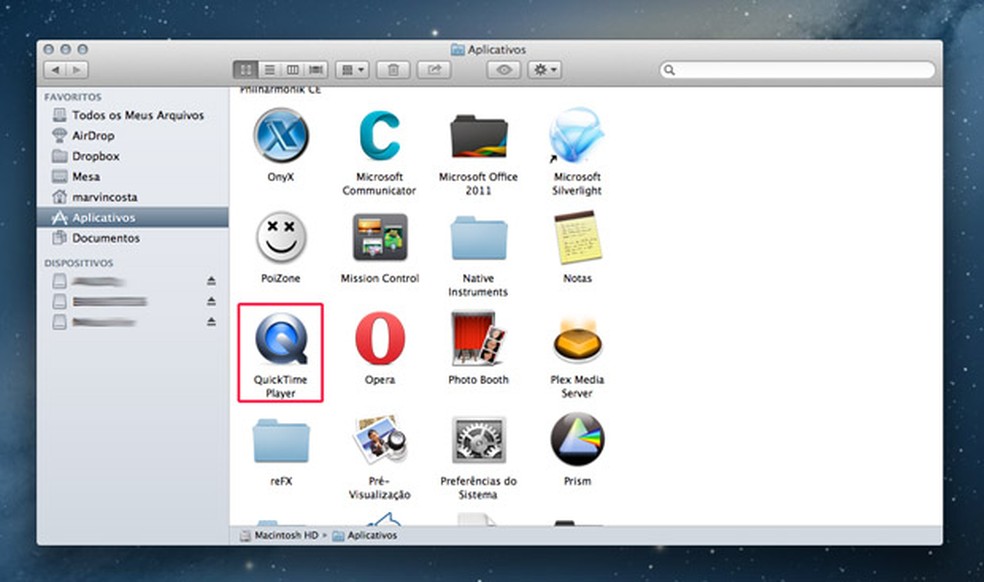This screenshot has height=582, width=984.
Task: Open the Native Instruments folder
Action: tap(478, 238)
